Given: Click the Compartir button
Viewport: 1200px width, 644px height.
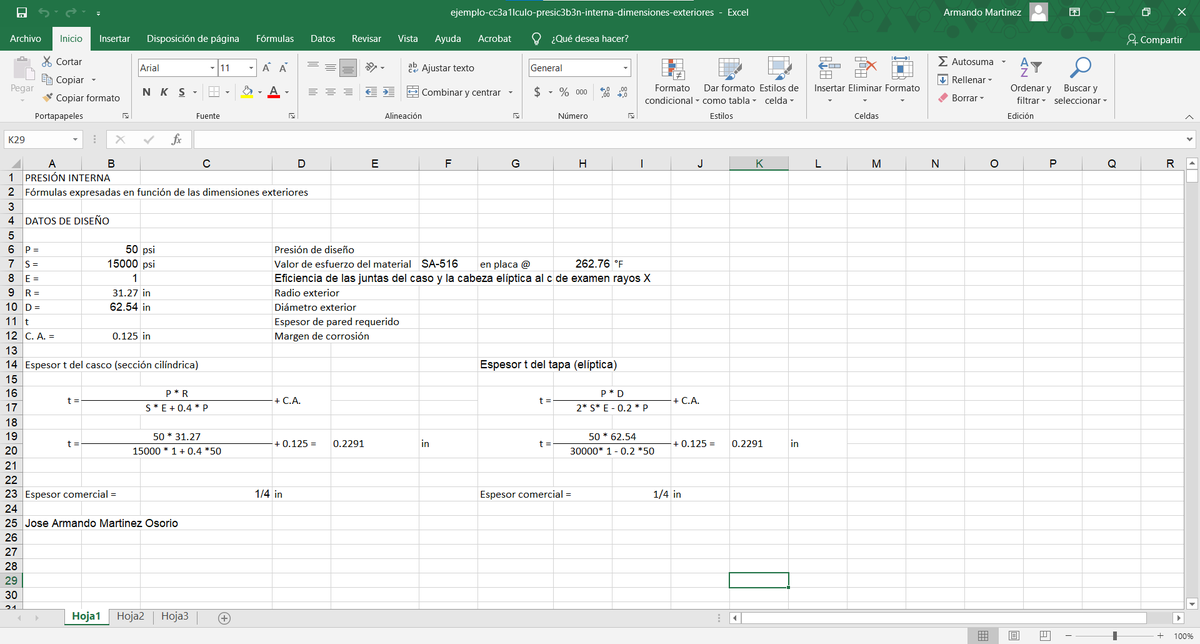Looking at the screenshot, I should coord(1154,39).
